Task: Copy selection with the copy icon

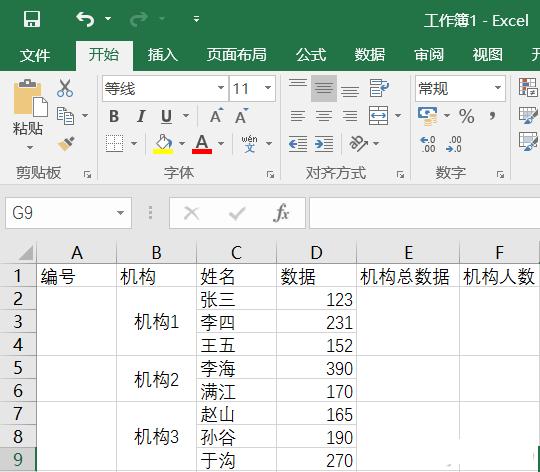Action: click(65, 116)
